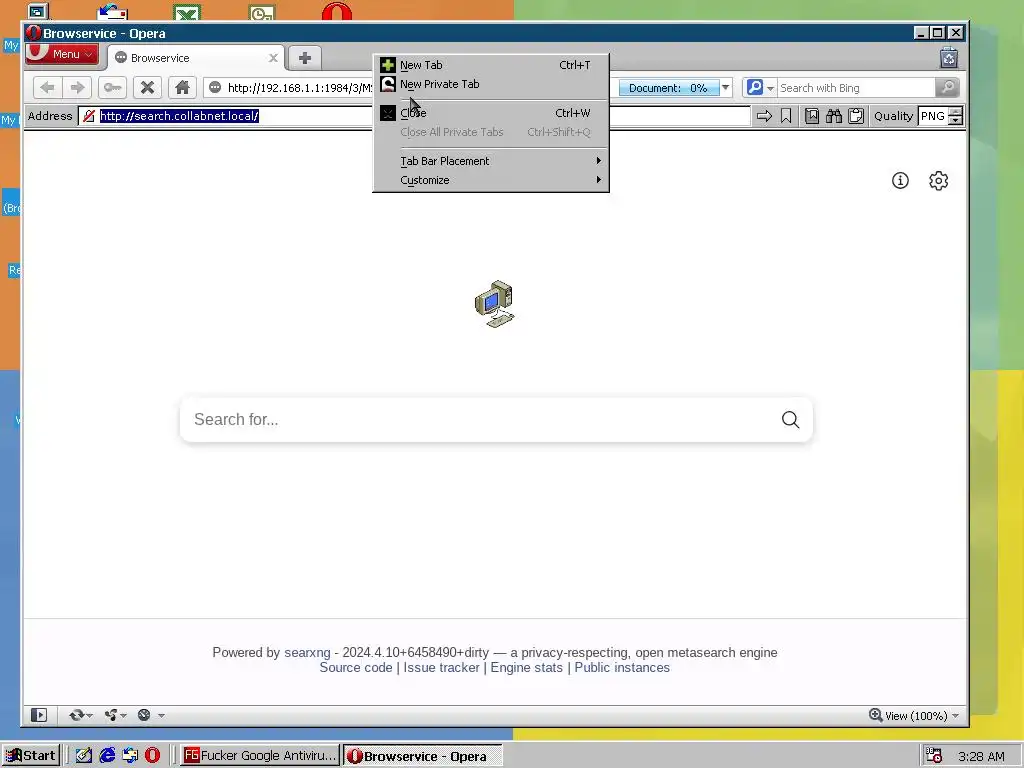Screen dimensions: 1024x768
Task: Select the Browservice tab
Action: [195, 58]
